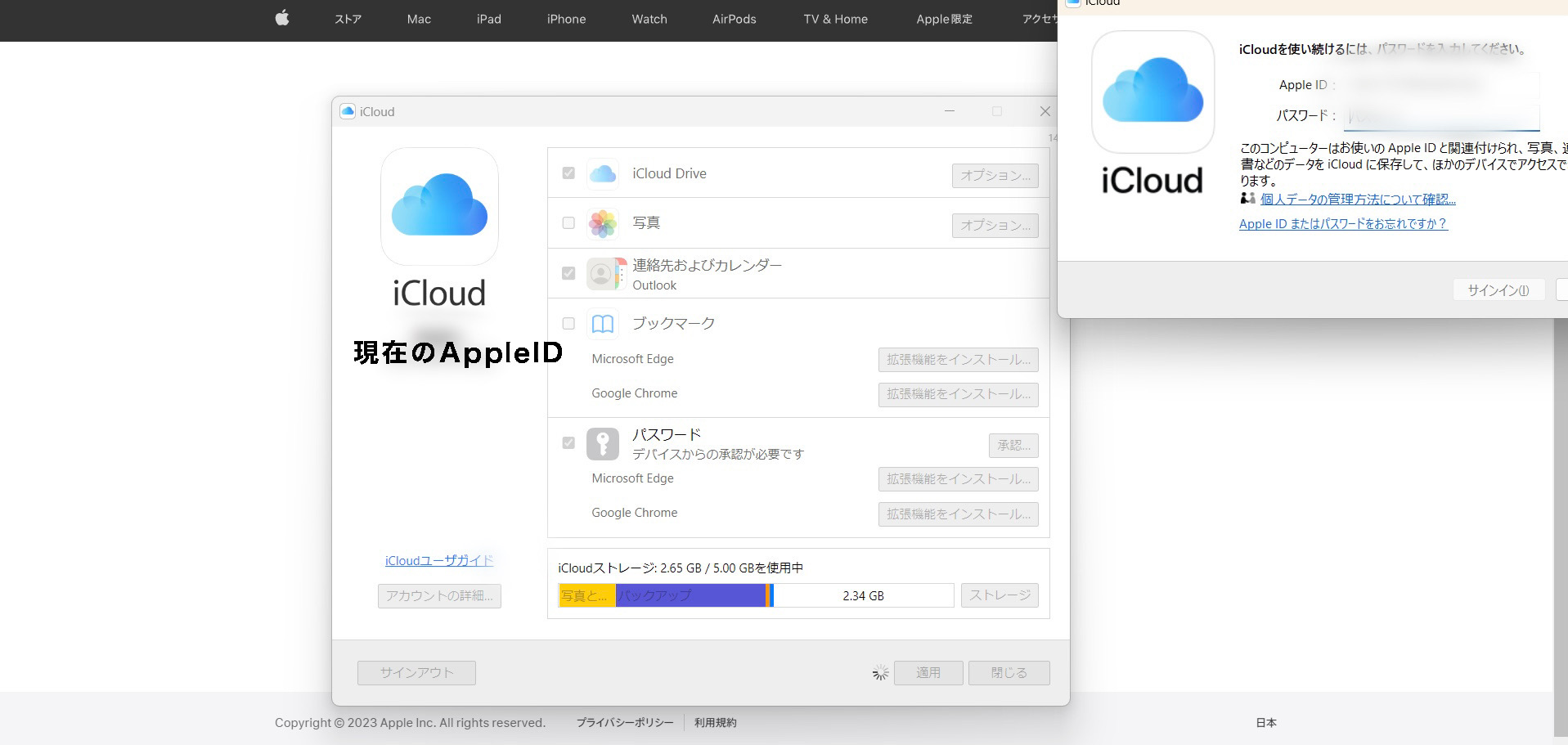This screenshot has height=745, width=1568.
Task: Click the iCloud window title bar icon
Action: coord(348,111)
